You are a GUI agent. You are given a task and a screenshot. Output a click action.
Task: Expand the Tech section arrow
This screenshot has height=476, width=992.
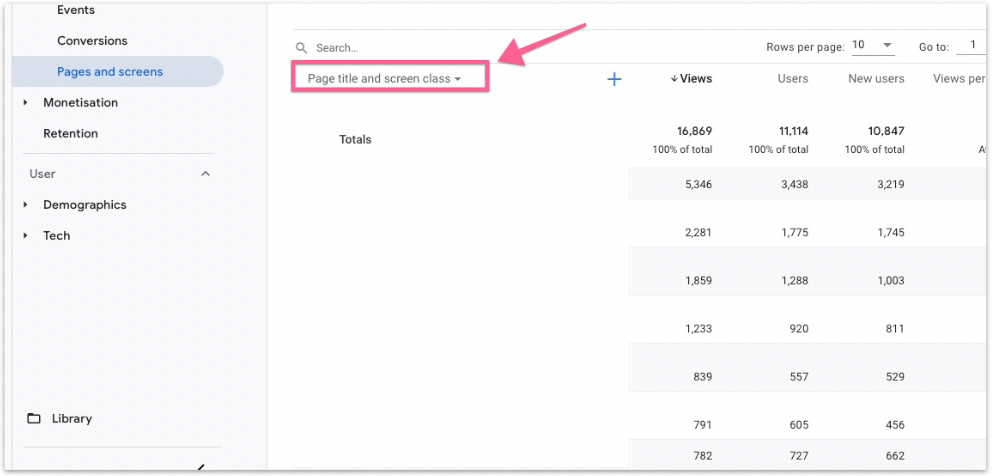pos(26,236)
